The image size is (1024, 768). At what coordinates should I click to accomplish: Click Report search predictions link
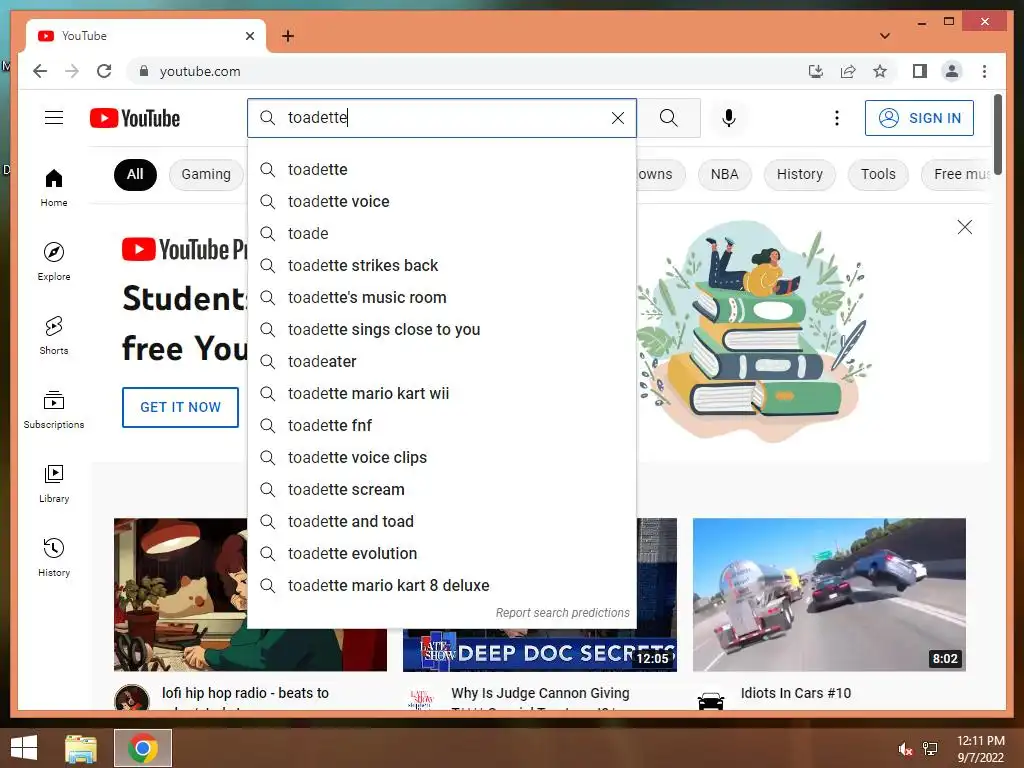562,613
